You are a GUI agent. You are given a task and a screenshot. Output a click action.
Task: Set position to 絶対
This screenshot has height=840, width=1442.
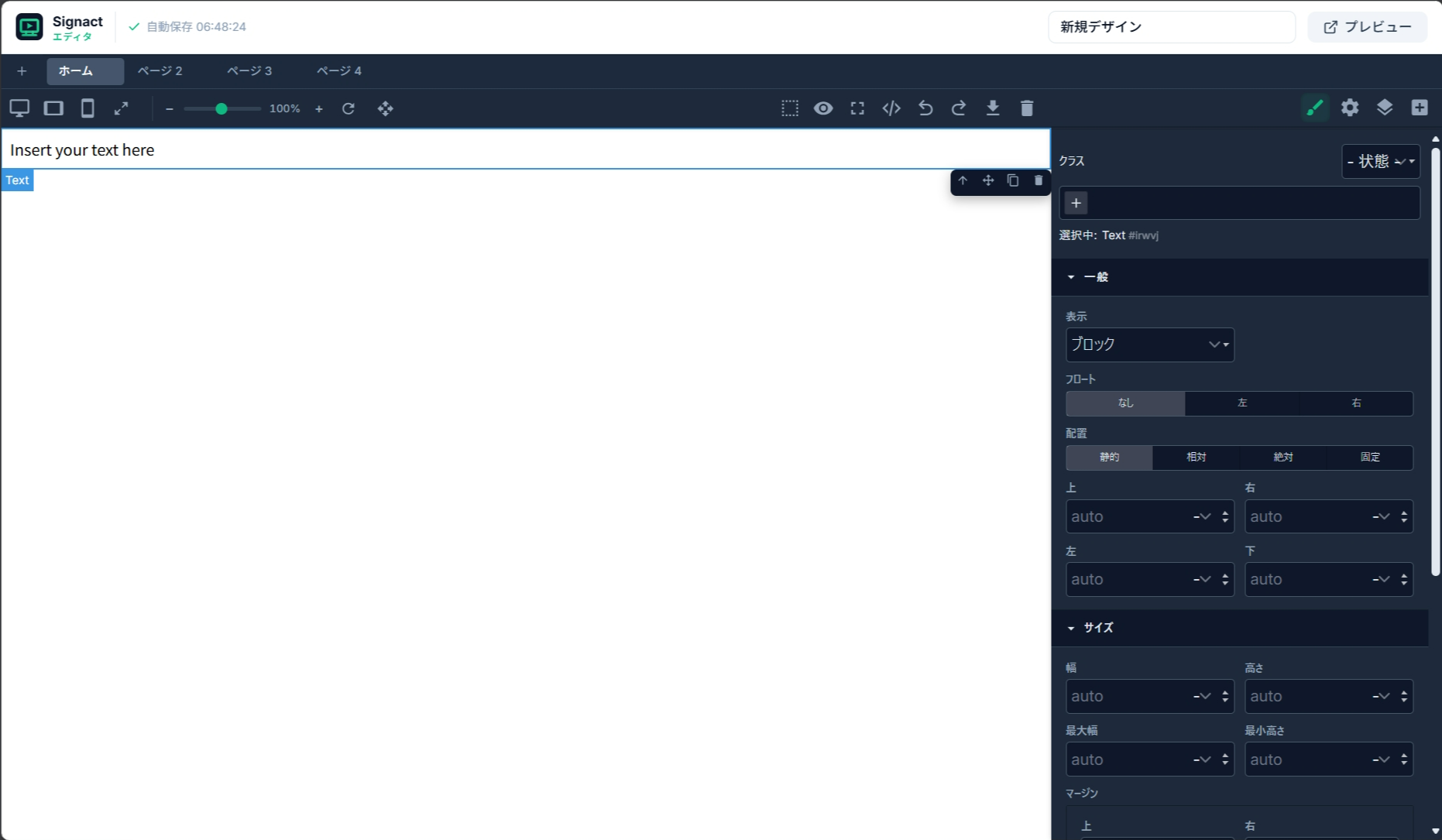pos(1283,458)
